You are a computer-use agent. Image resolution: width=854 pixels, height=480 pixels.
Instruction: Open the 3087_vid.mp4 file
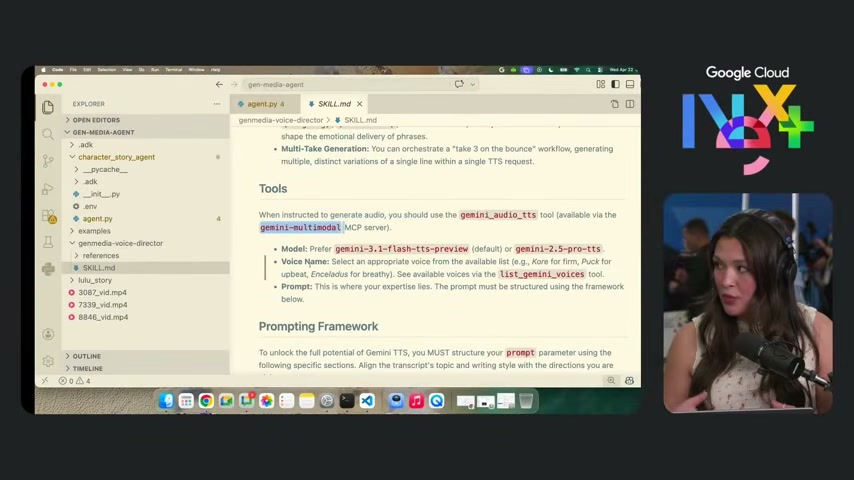point(102,293)
